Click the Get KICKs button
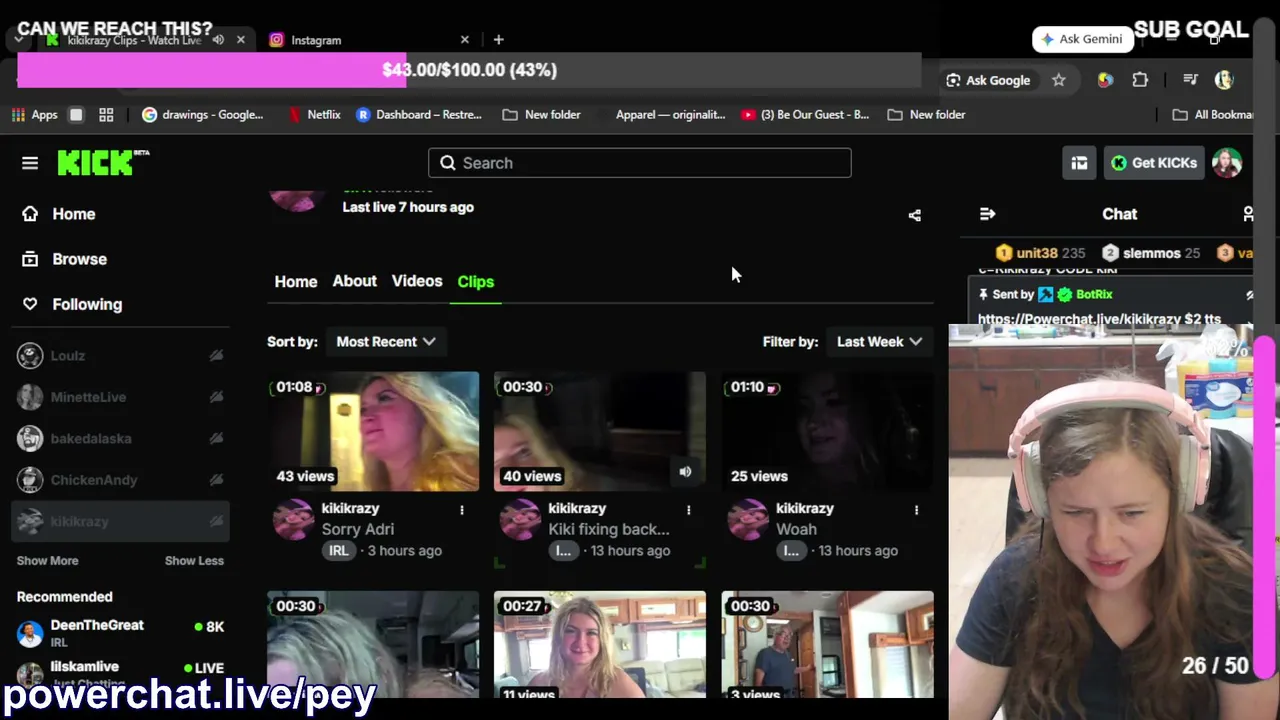The width and height of the screenshot is (1280, 720). [x=1154, y=163]
